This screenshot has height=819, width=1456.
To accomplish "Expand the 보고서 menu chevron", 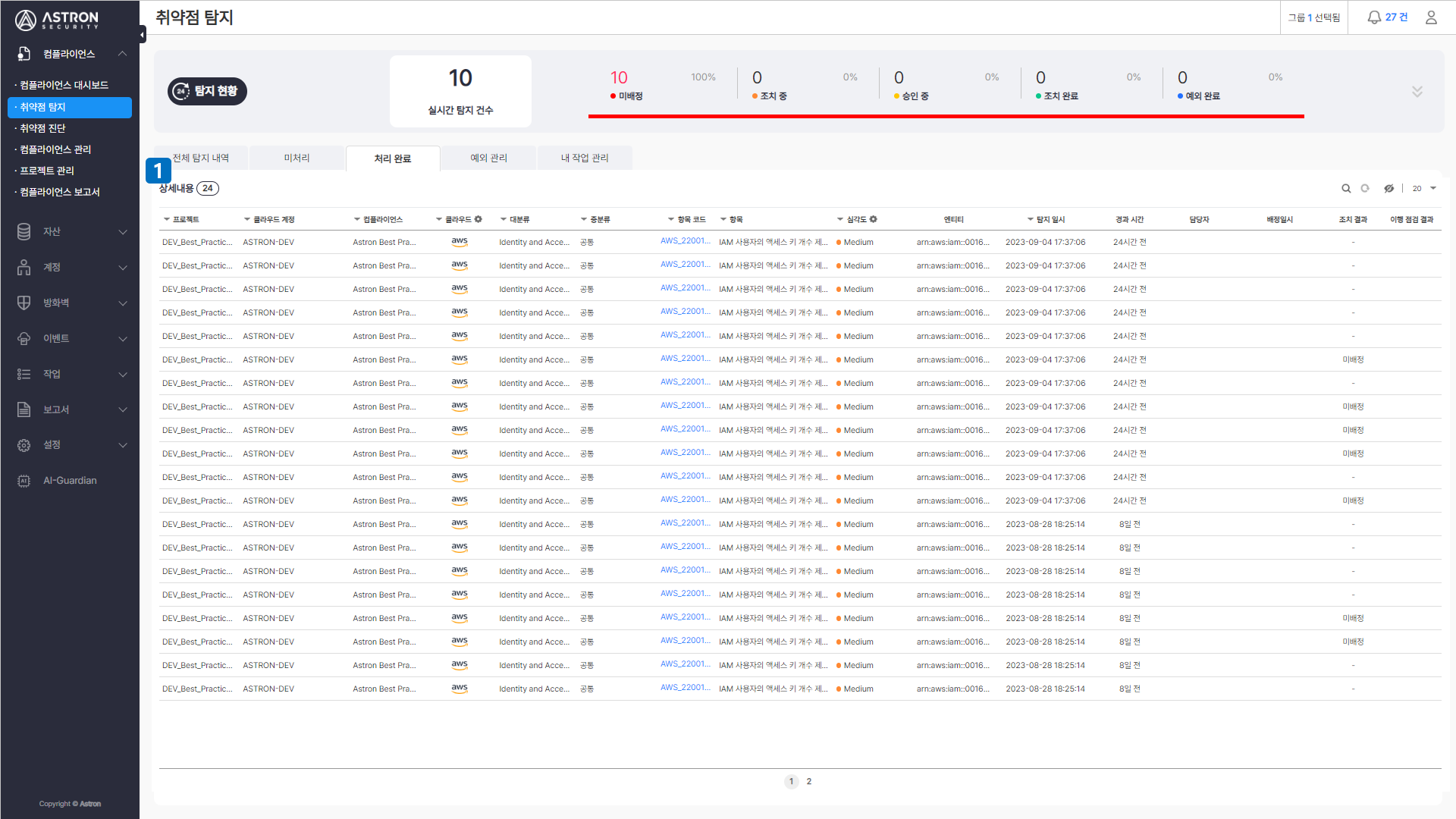I will tap(123, 410).
